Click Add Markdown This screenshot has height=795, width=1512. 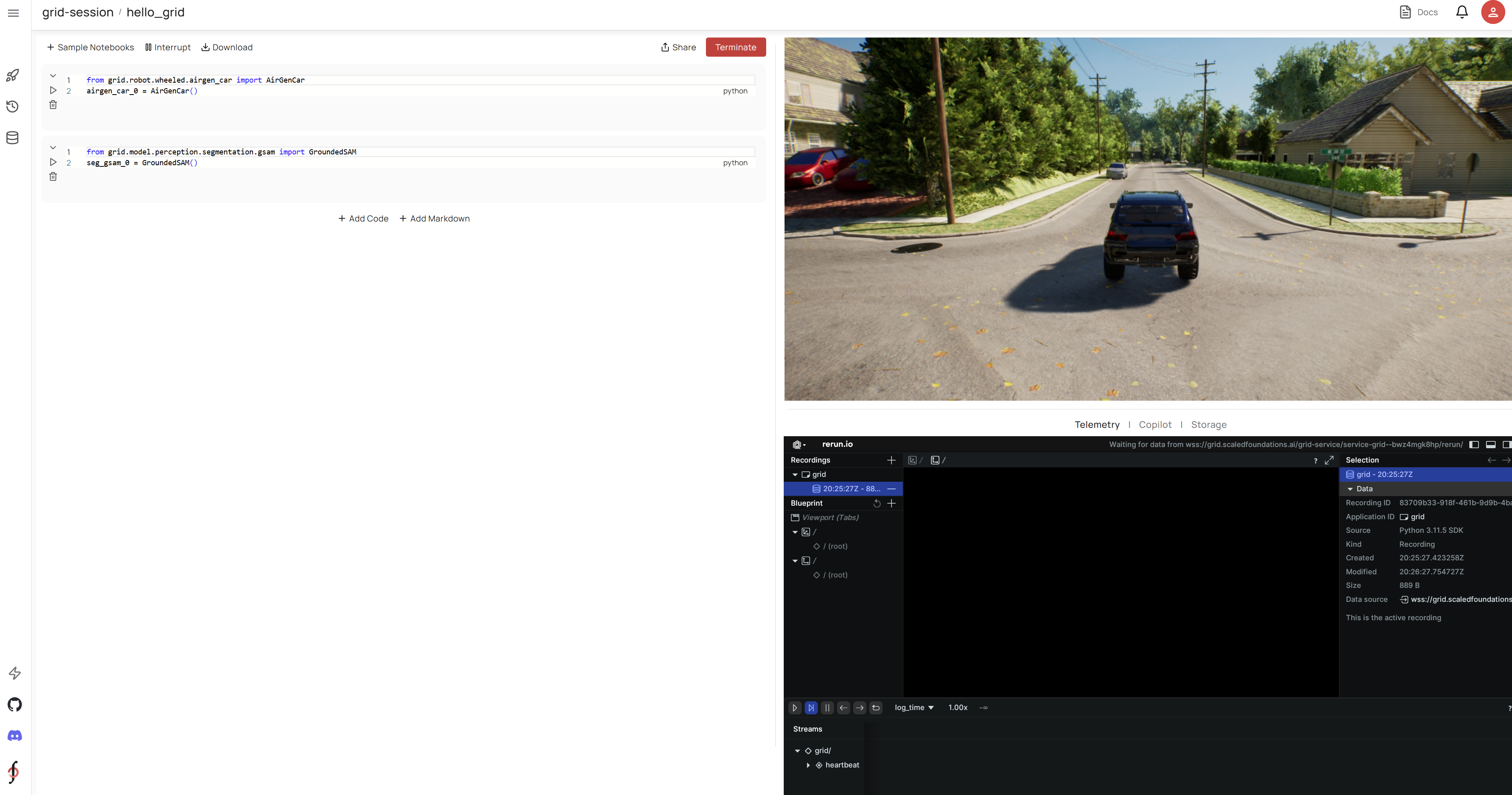(434, 218)
